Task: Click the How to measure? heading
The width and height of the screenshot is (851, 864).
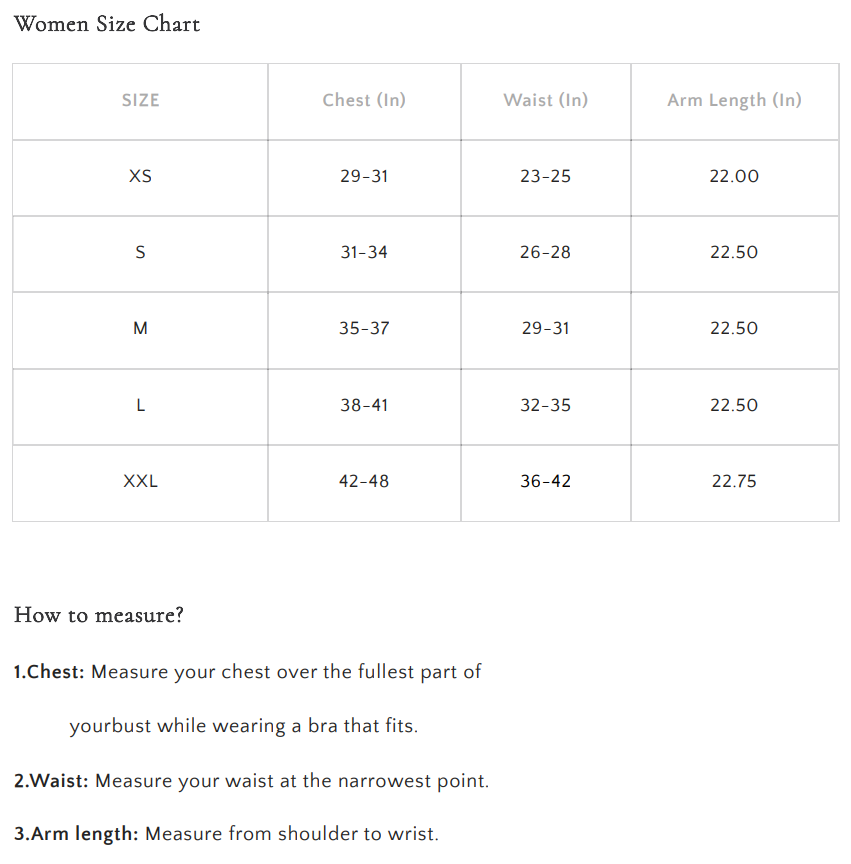Action: click(99, 615)
